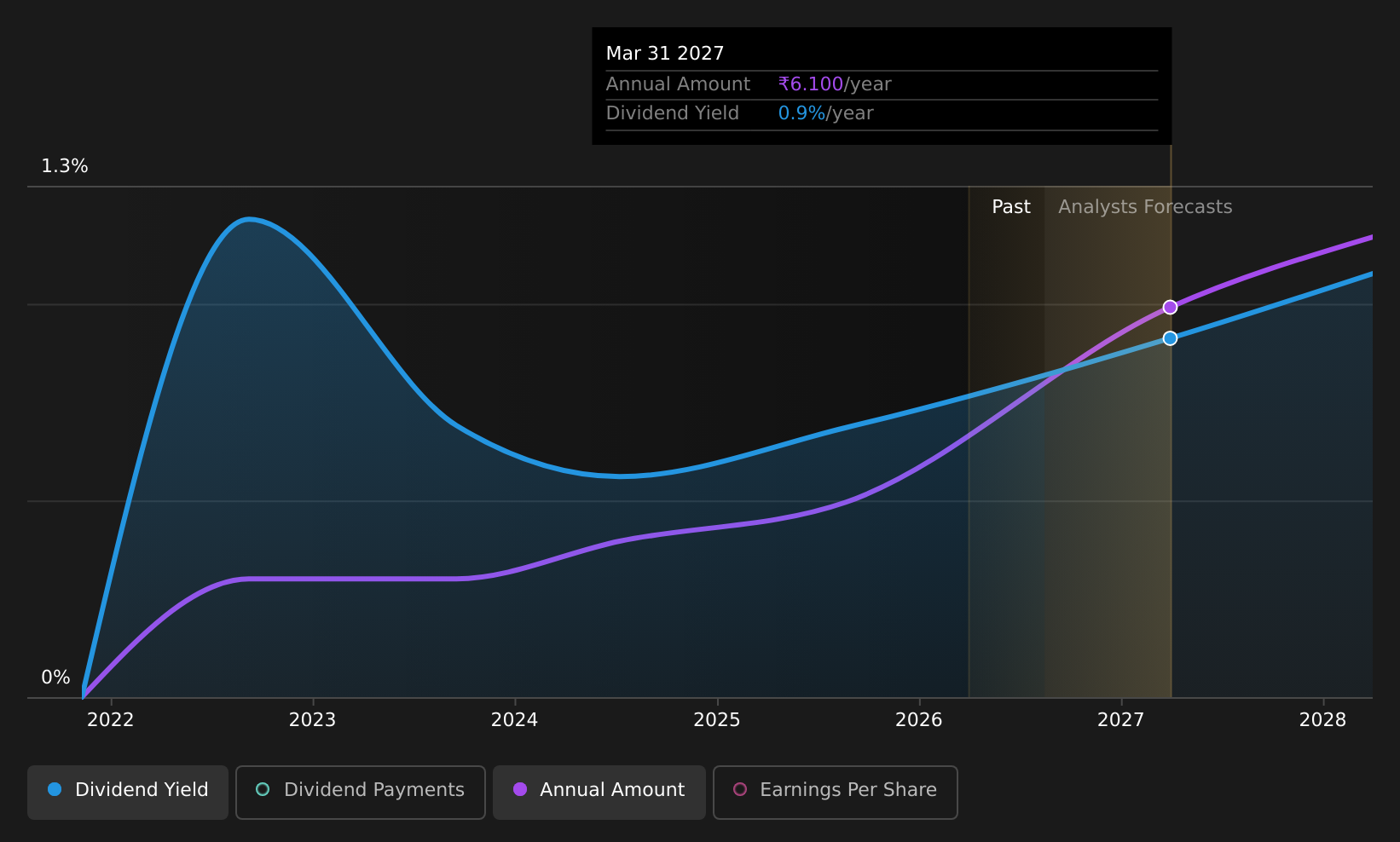
Task: Enable the Earnings Per Share series
Action: pyautogui.click(x=835, y=792)
